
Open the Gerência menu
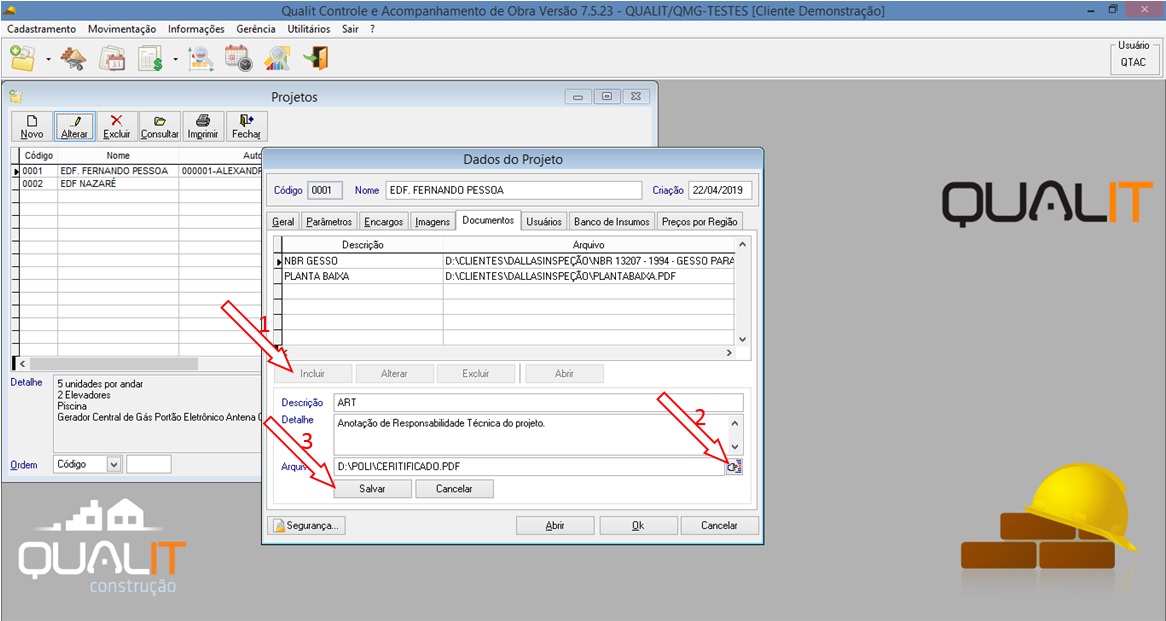coord(256,29)
